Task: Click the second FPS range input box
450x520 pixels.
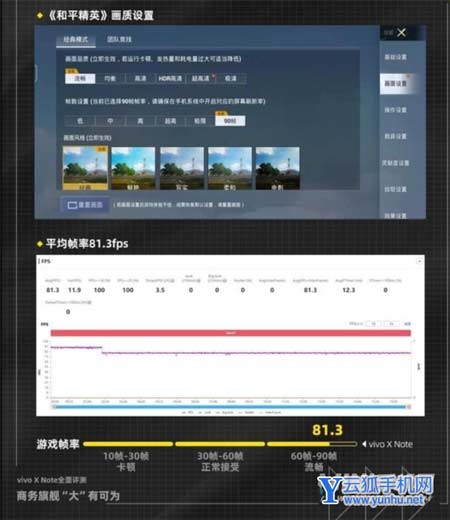Action: (391, 324)
